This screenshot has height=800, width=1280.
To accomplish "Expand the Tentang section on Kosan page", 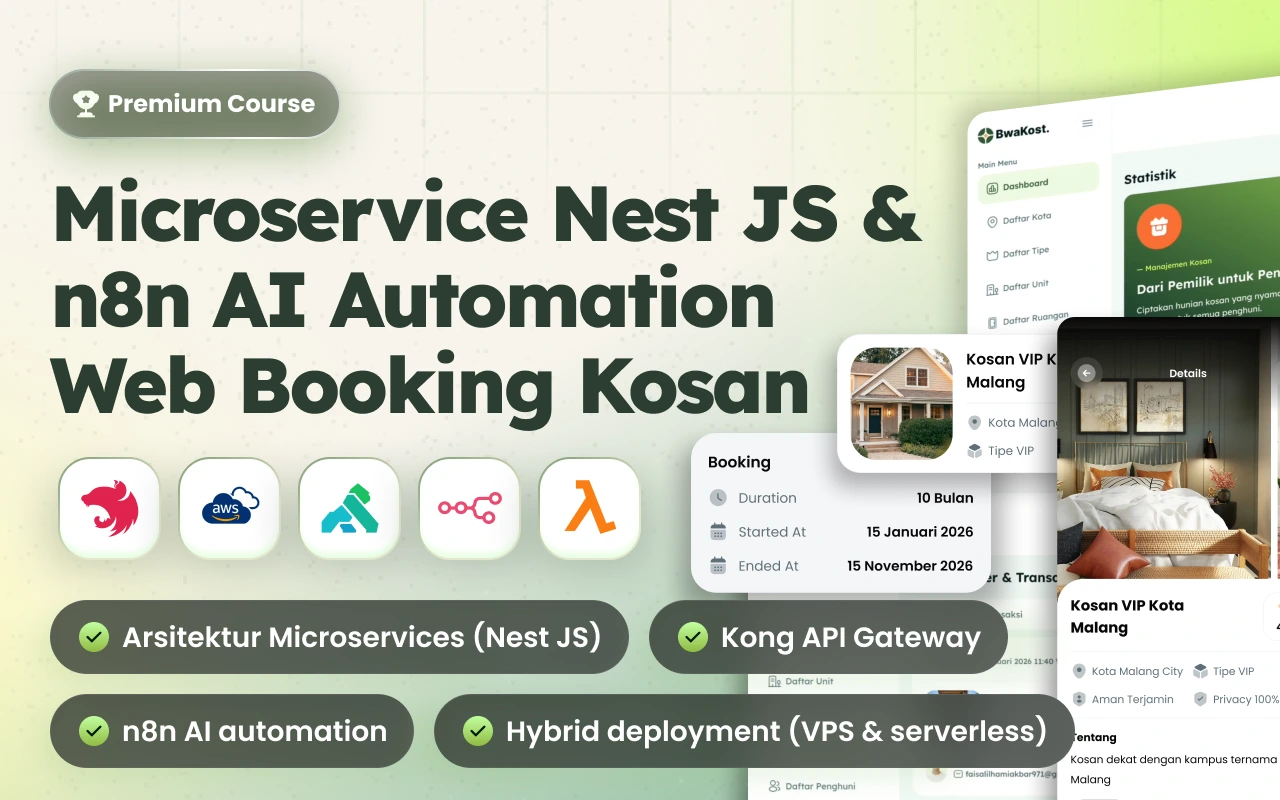I will [1091, 737].
